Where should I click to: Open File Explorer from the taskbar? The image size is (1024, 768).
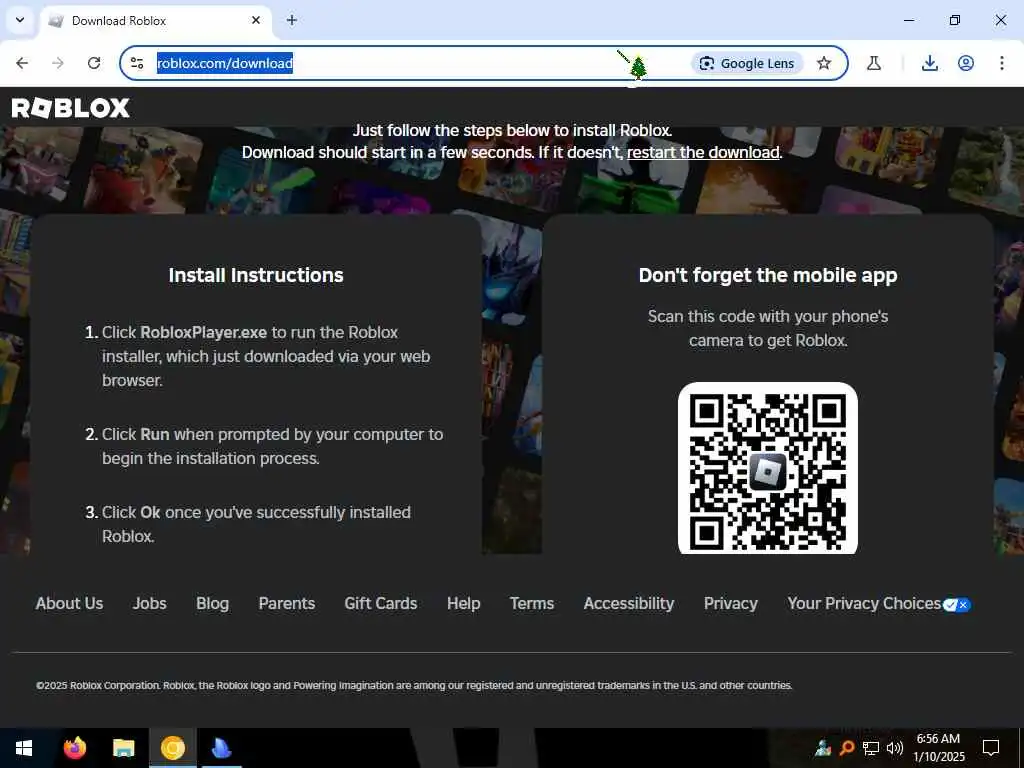(x=123, y=748)
